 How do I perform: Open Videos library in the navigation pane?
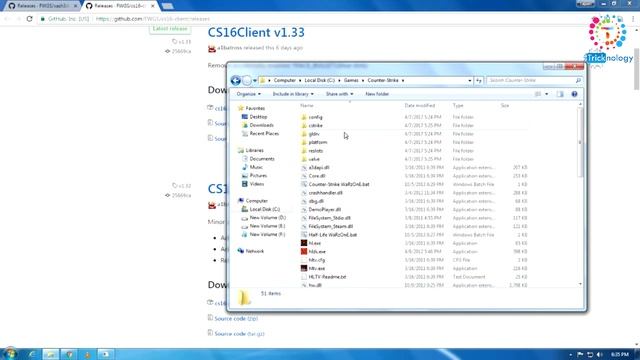point(253,184)
